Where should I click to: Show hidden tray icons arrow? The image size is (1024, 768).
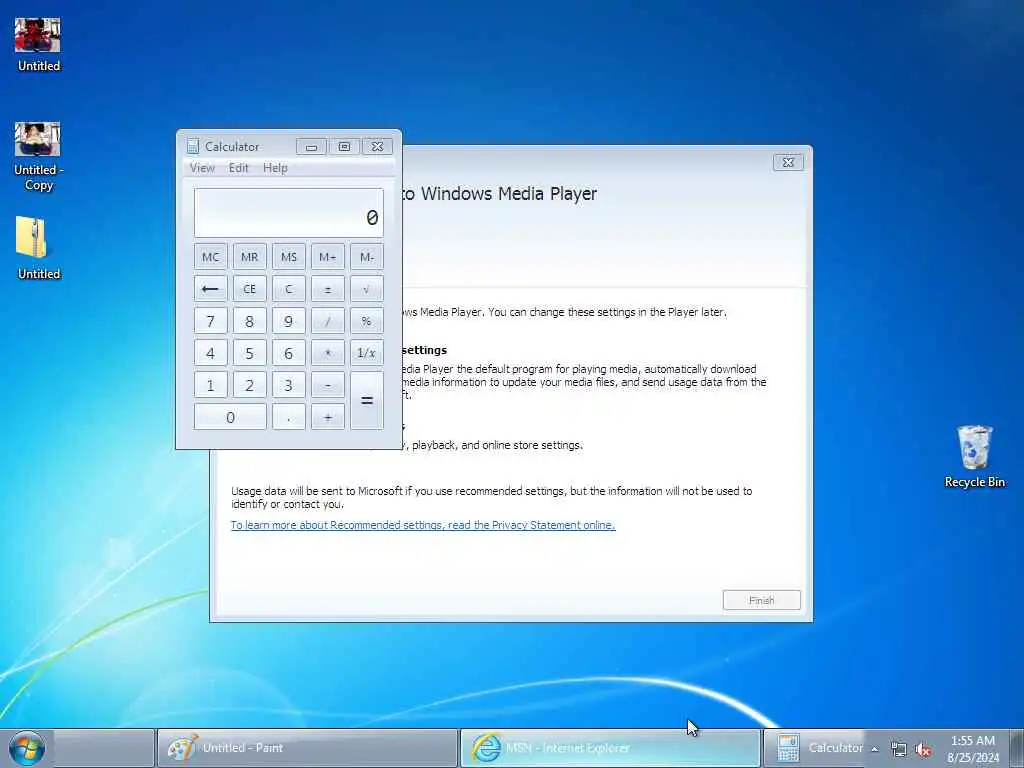[875, 749]
